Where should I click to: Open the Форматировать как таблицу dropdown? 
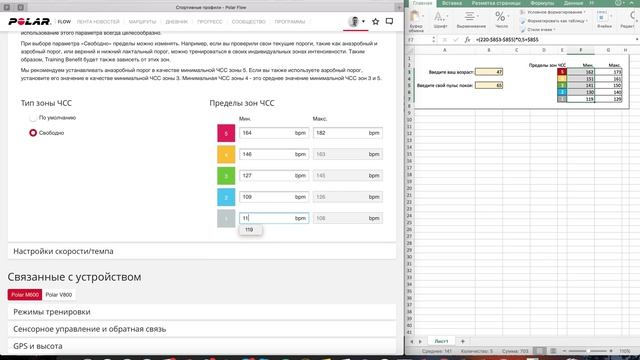point(554,21)
